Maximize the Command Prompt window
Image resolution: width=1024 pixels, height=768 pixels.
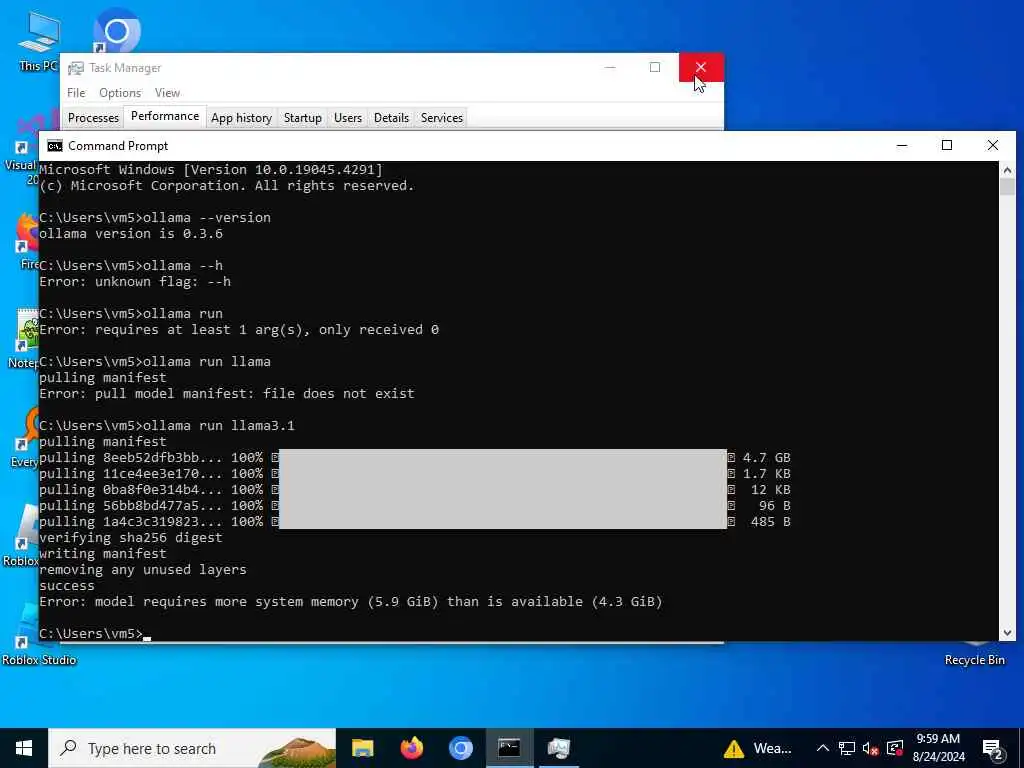pos(947,146)
